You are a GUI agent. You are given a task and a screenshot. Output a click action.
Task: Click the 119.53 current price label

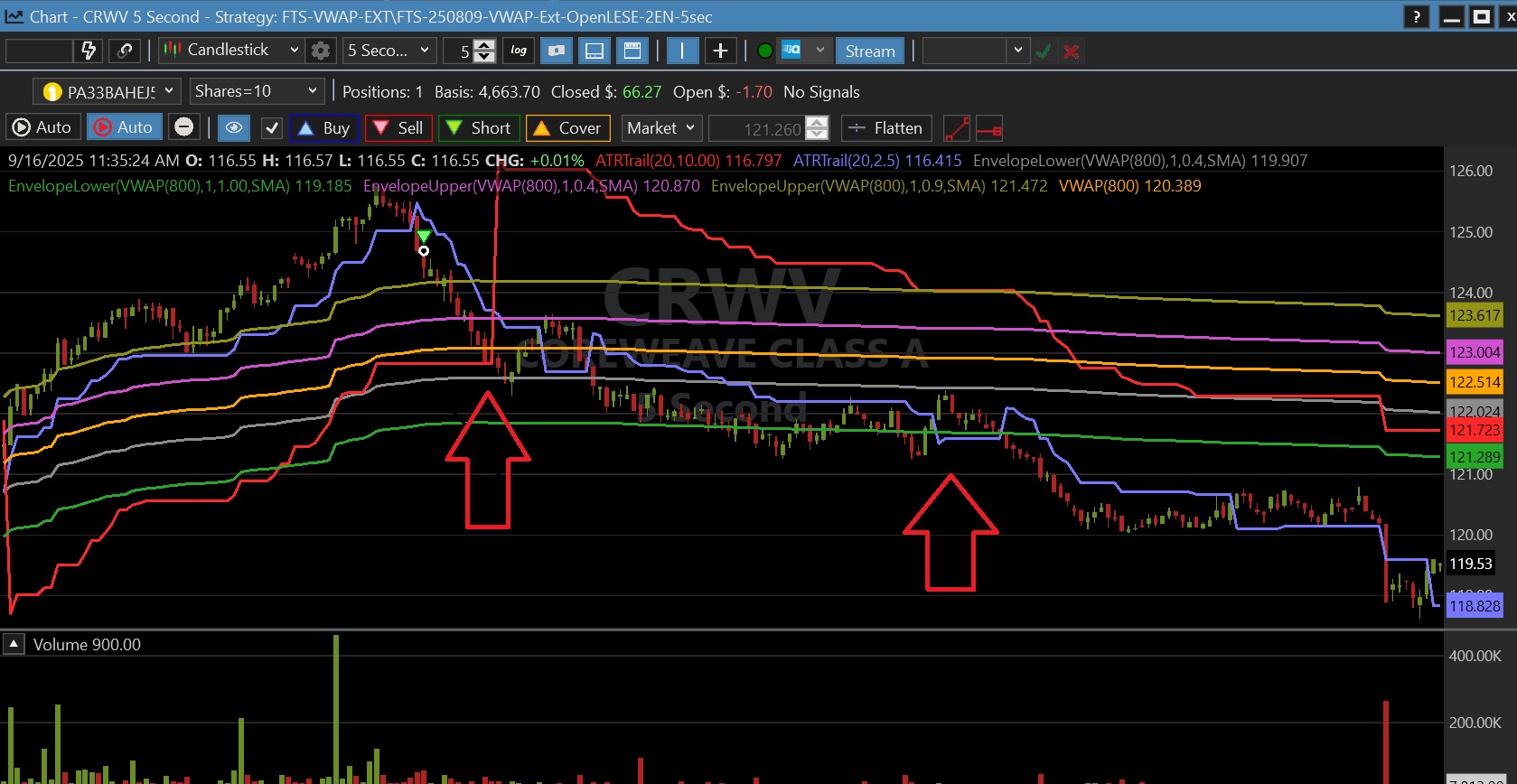pyautogui.click(x=1471, y=564)
